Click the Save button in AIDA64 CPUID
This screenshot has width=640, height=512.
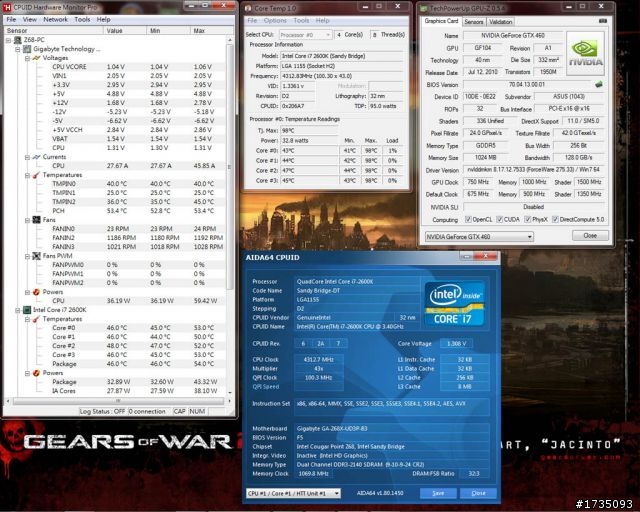click(x=438, y=493)
